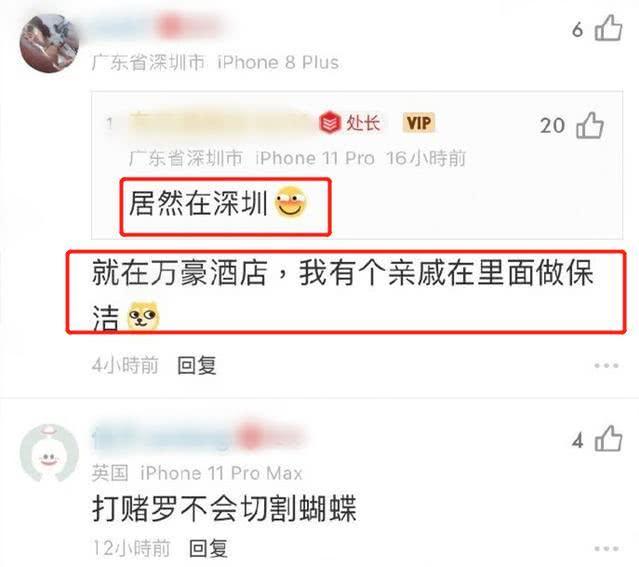The width and height of the screenshot is (639, 567).
Task: Click the red 处长 rank badge
Action: (350, 123)
